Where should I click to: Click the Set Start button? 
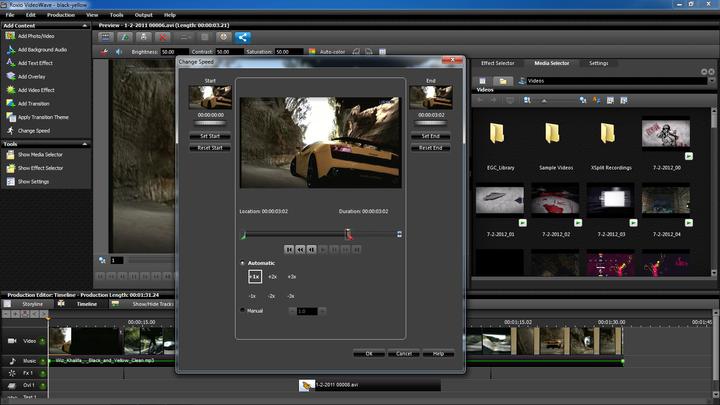(x=210, y=136)
